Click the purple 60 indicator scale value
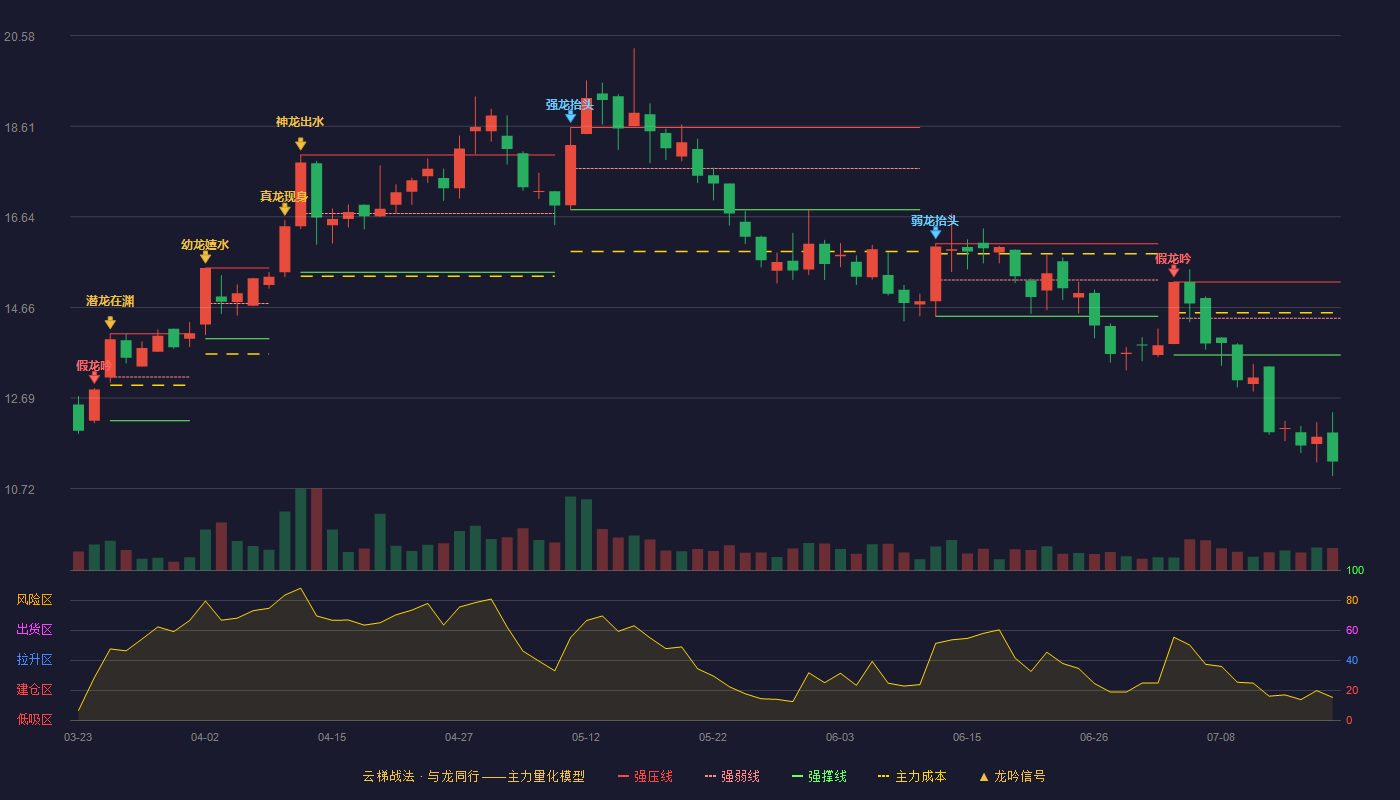 click(x=1352, y=630)
